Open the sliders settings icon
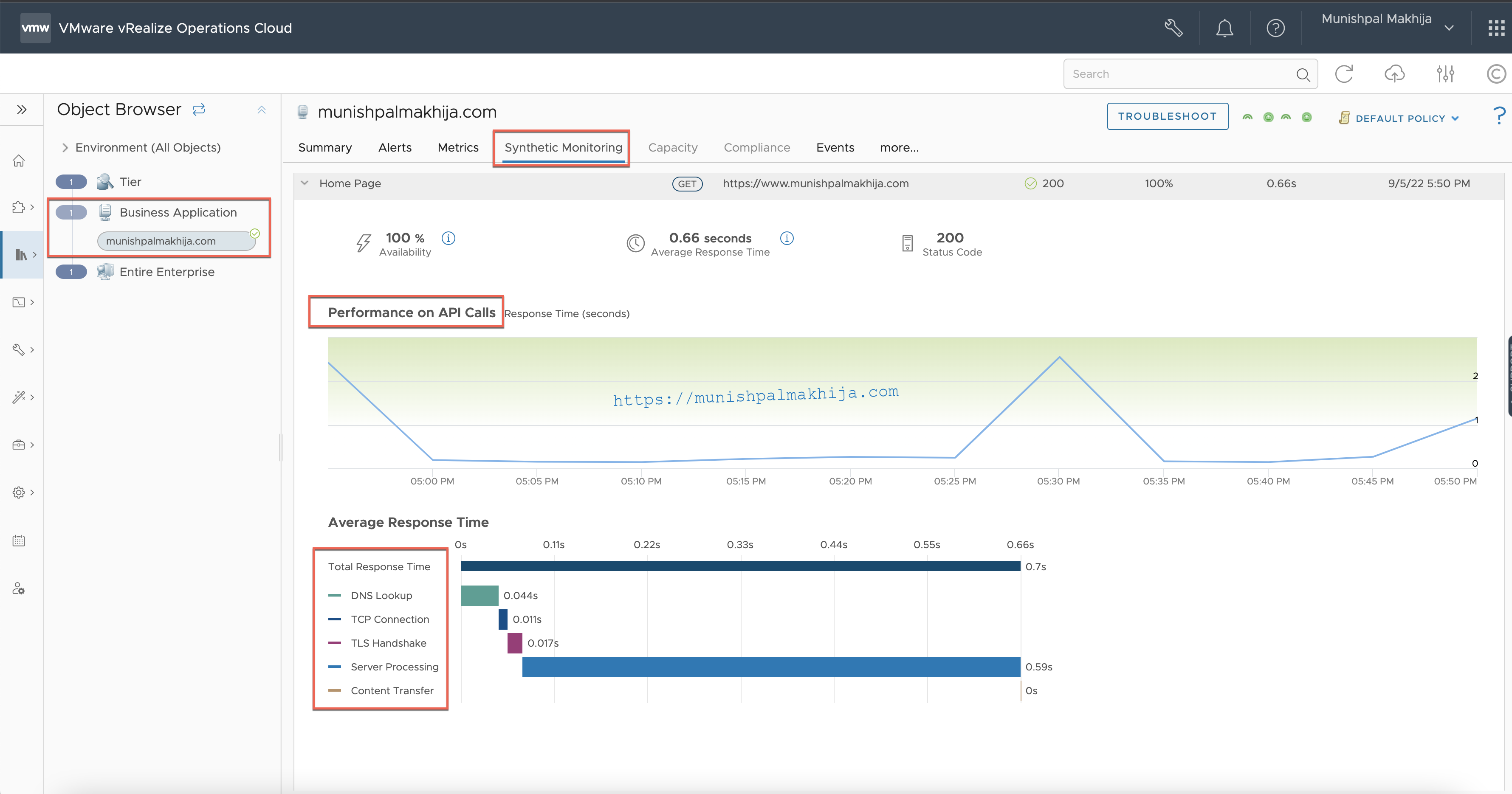The height and width of the screenshot is (794, 1512). pyautogui.click(x=1446, y=74)
